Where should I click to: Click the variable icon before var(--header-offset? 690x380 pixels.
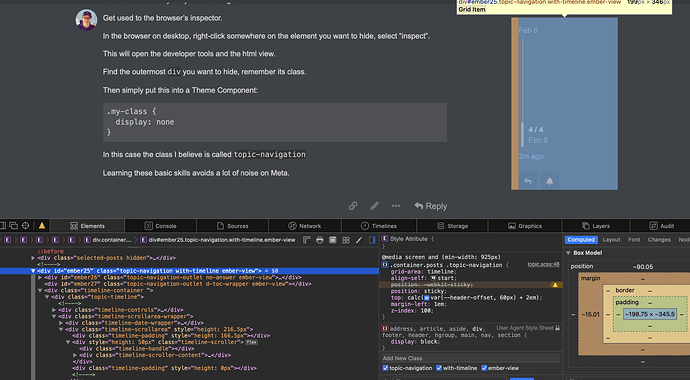426,298
